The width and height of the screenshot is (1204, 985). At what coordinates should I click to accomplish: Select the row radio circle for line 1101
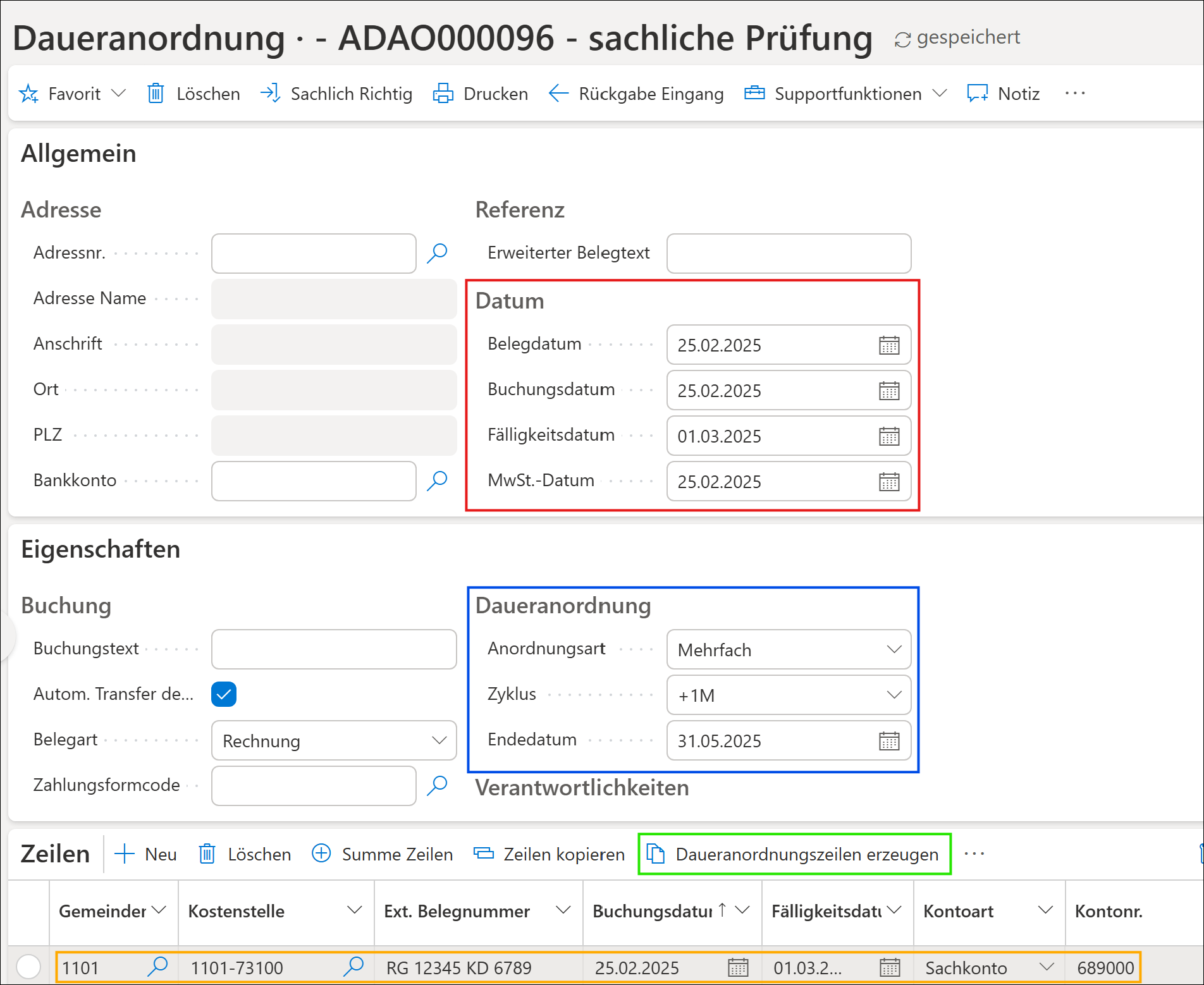click(x=28, y=967)
